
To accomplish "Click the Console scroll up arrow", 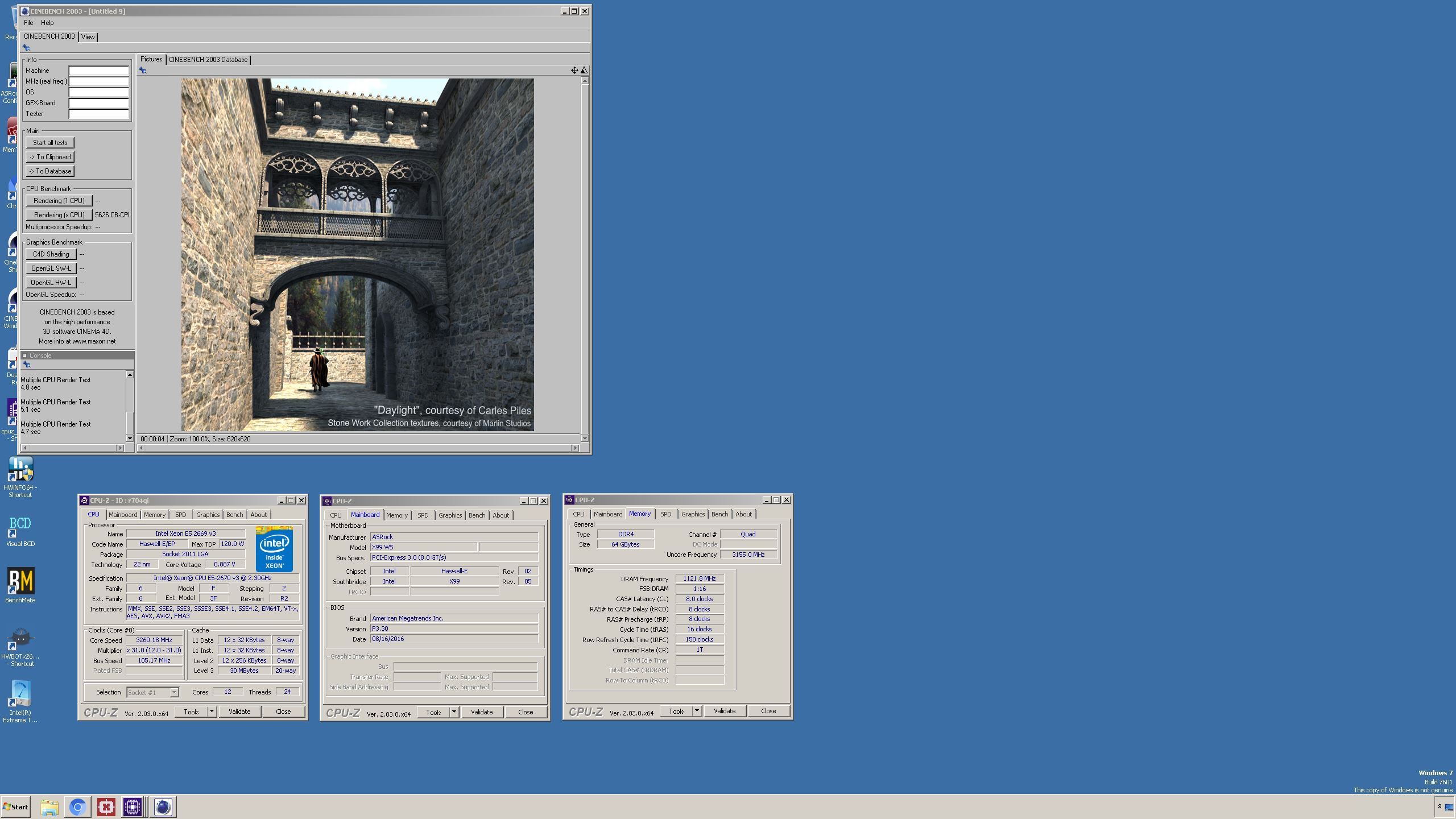I will 130,375.
